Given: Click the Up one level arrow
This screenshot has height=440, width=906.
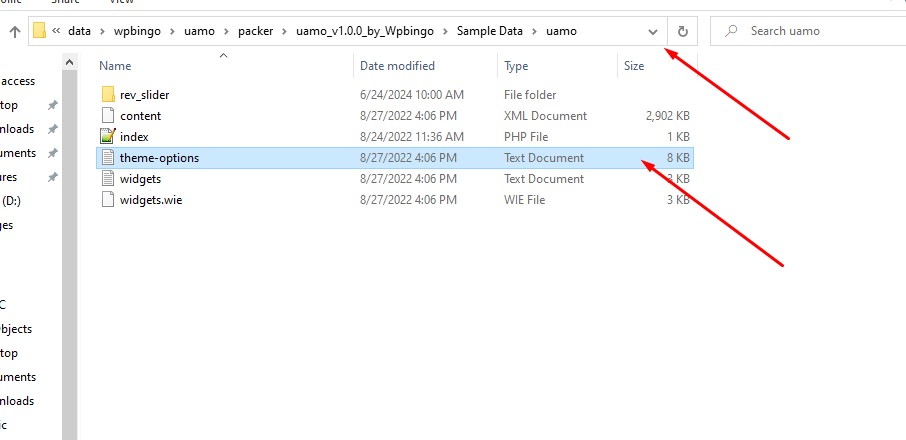Looking at the screenshot, I should click(15, 31).
